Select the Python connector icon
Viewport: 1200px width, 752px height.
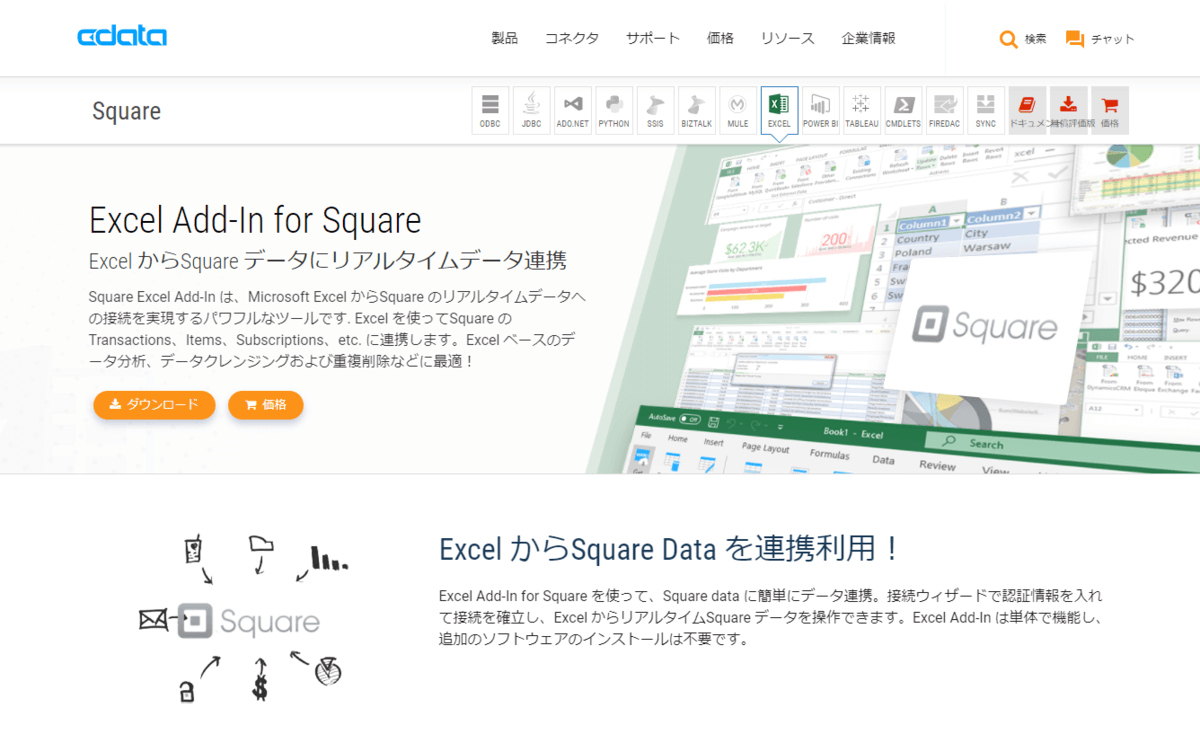(x=614, y=111)
